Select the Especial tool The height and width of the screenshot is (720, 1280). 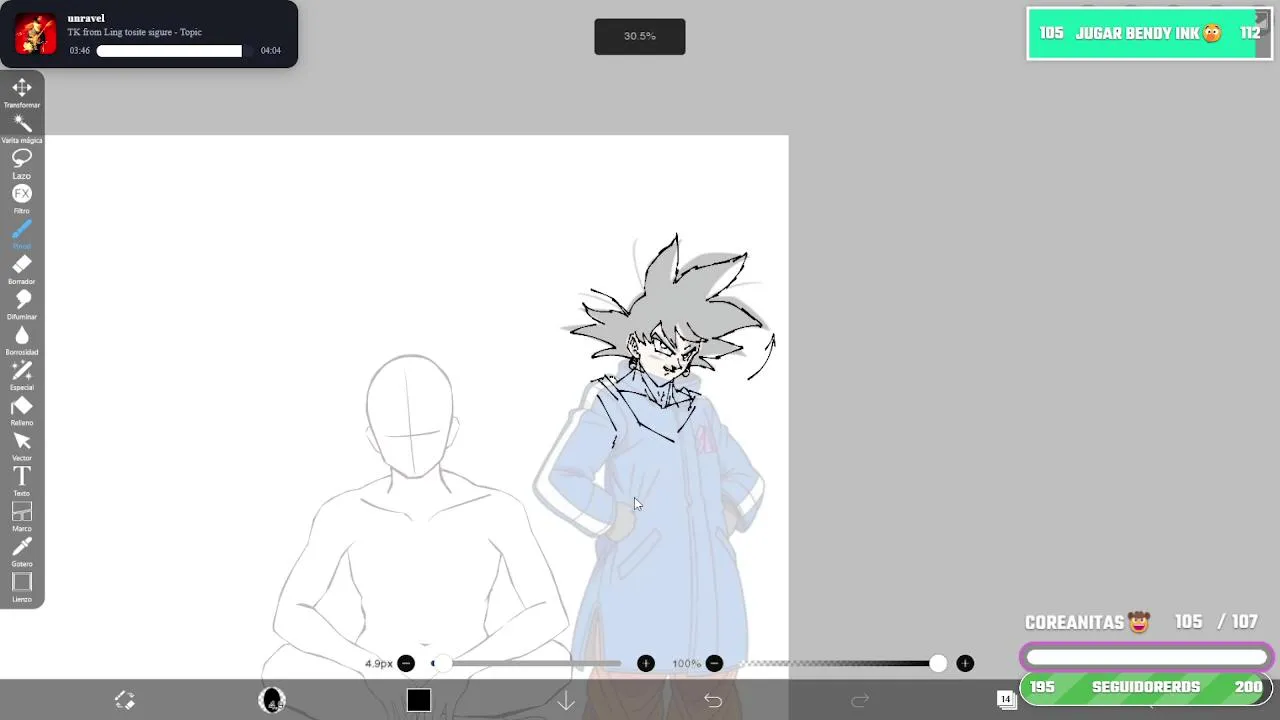(x=22, y=374)
